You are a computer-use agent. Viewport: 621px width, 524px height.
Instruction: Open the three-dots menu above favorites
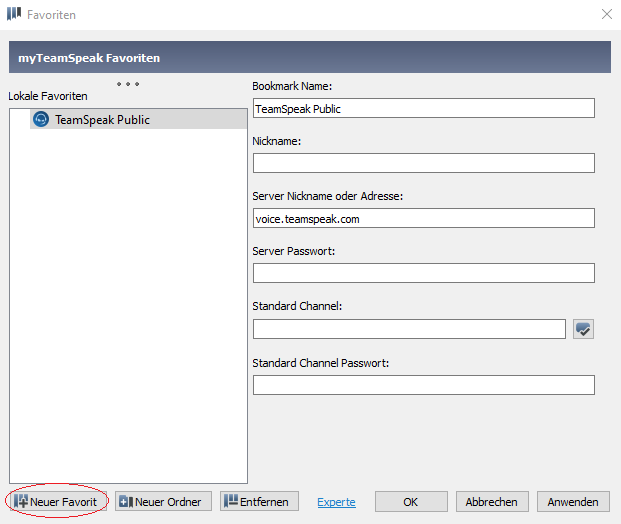coord(128,84)
